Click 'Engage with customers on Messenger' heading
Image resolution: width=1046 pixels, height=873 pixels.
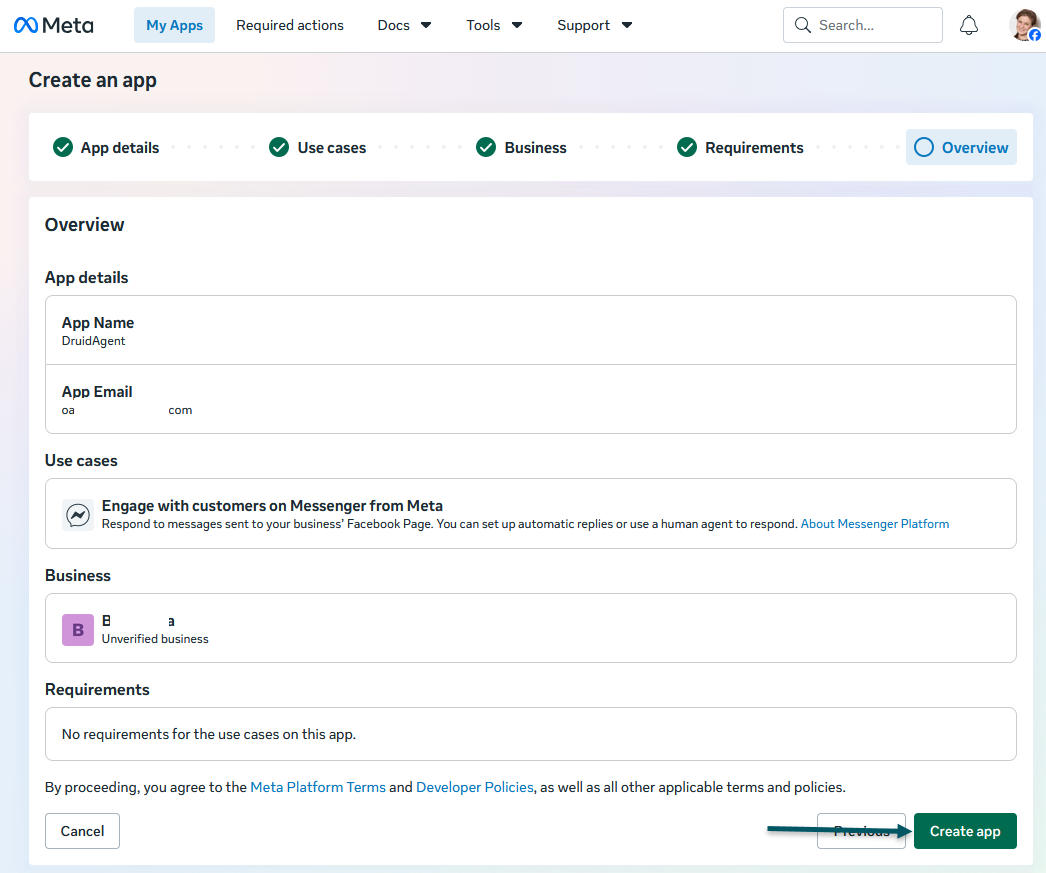272,506
